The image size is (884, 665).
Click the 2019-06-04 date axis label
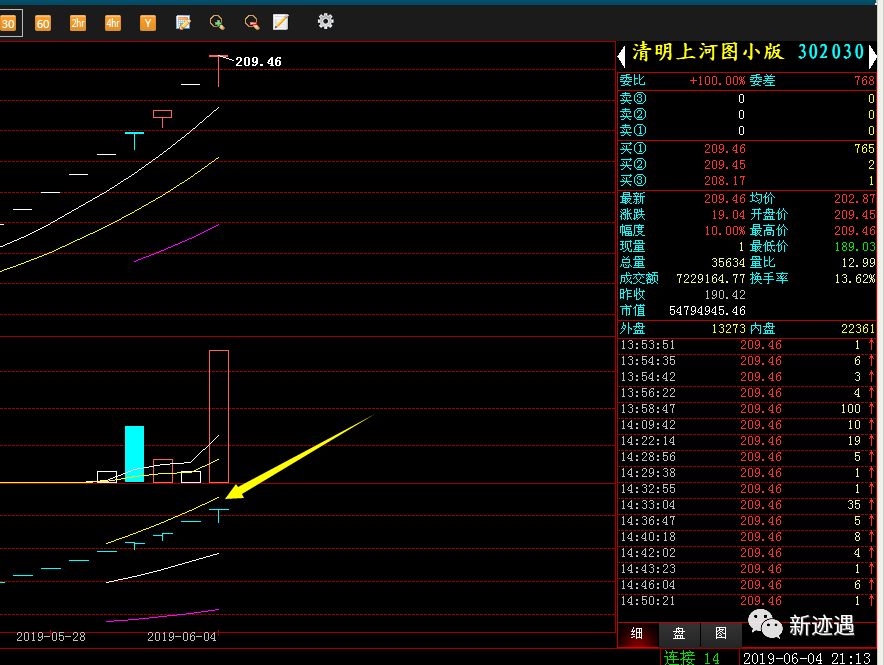[182, 637]
